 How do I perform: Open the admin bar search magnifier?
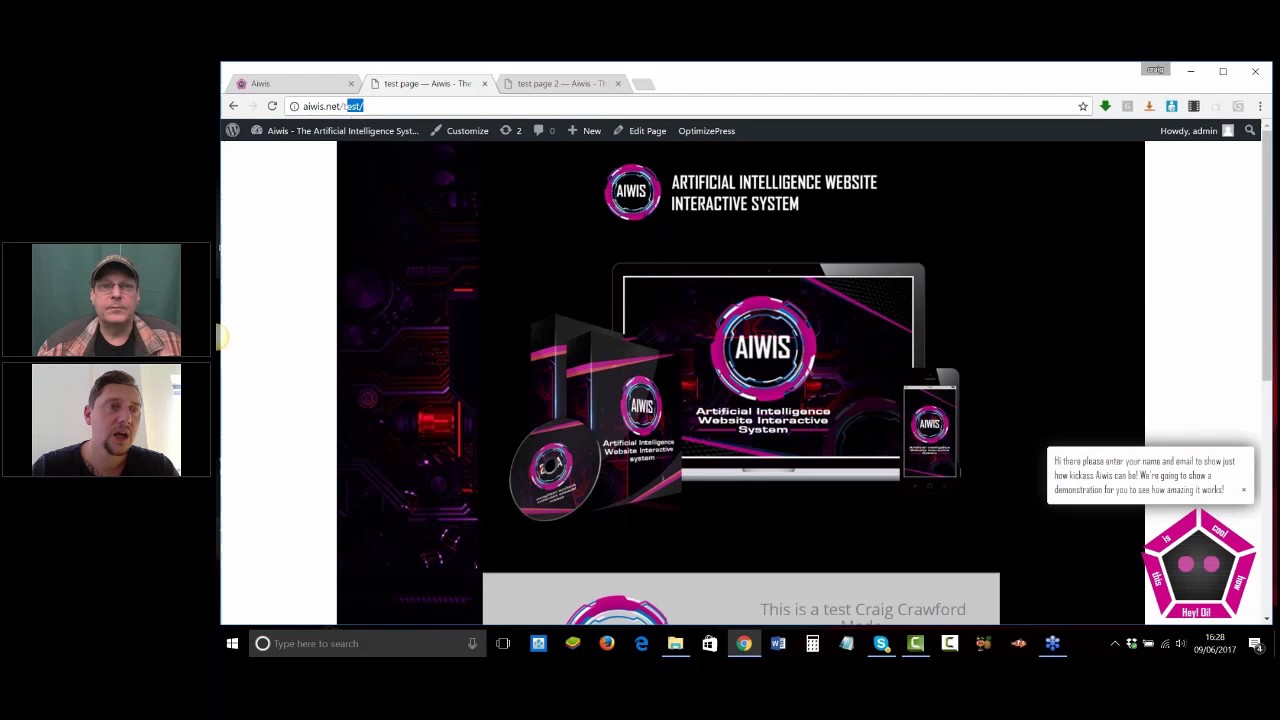1250,131
